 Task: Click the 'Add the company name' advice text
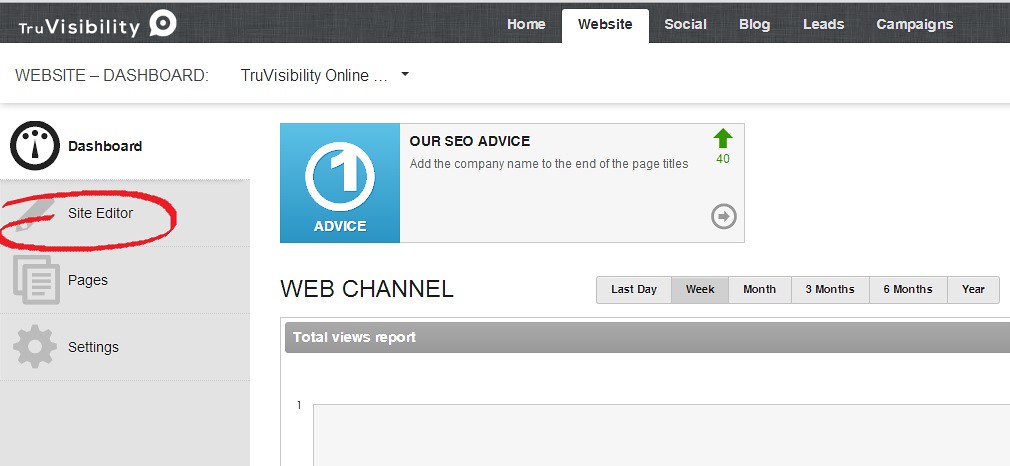point(549,164)
